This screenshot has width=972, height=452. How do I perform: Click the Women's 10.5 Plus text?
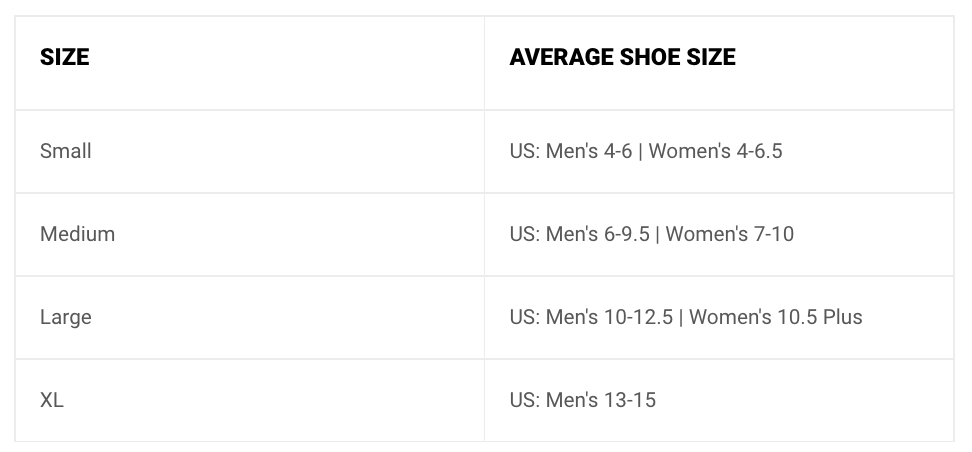(x=775, y=317)
